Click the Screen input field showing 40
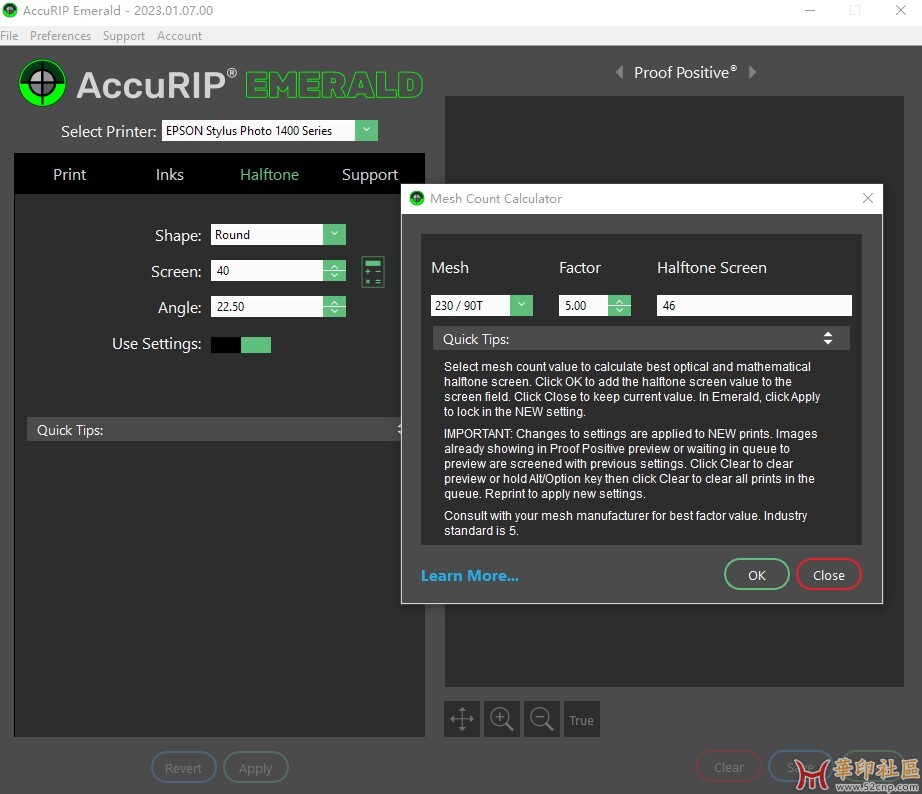The width and height of the screenshot is (922, 794). [267, 271]
